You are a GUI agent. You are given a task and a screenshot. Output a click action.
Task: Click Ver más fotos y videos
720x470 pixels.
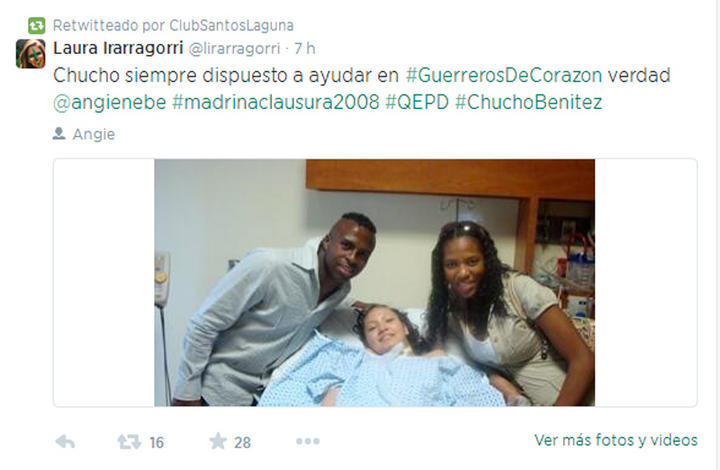616,440
